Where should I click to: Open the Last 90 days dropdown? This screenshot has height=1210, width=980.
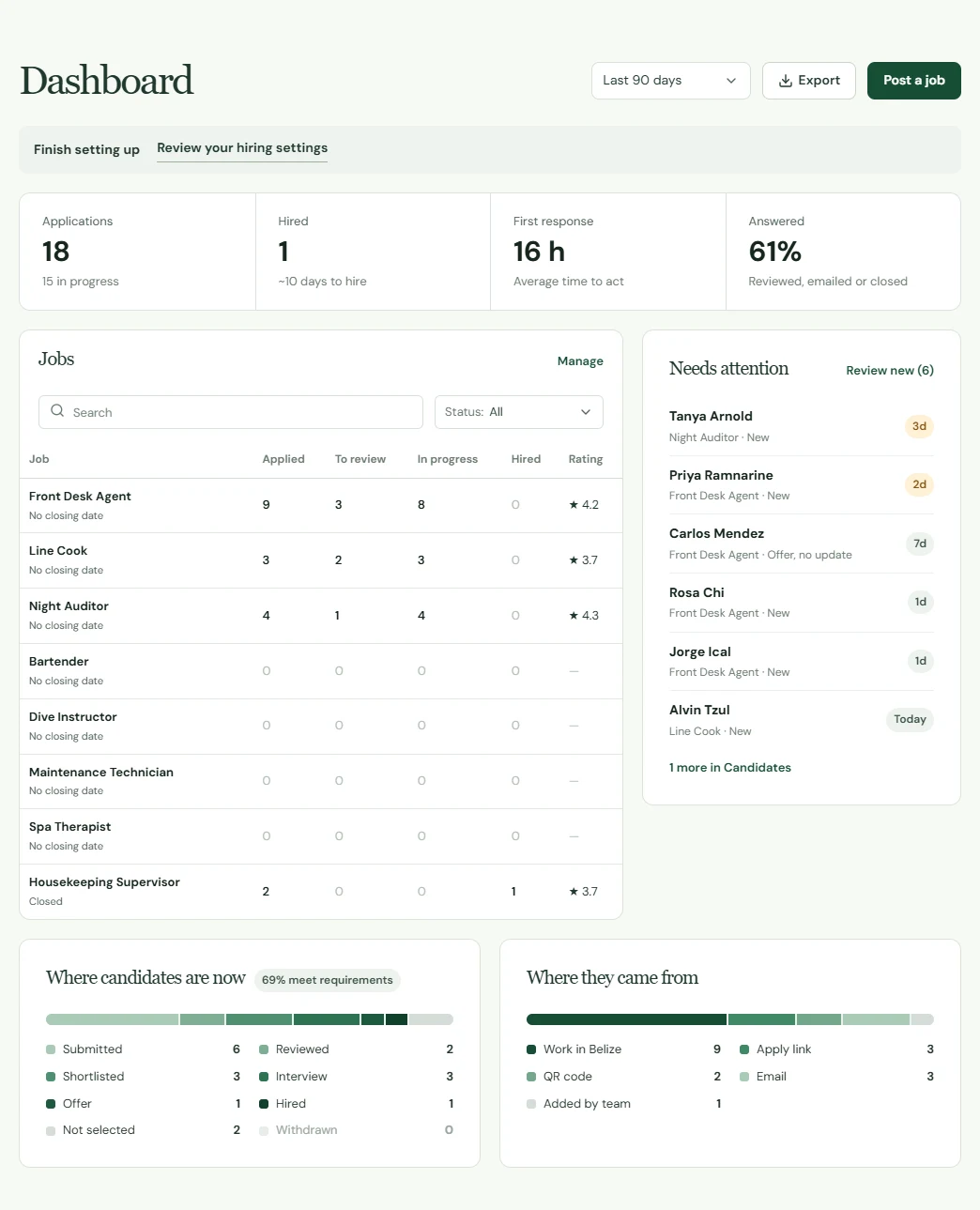point(671,81)
